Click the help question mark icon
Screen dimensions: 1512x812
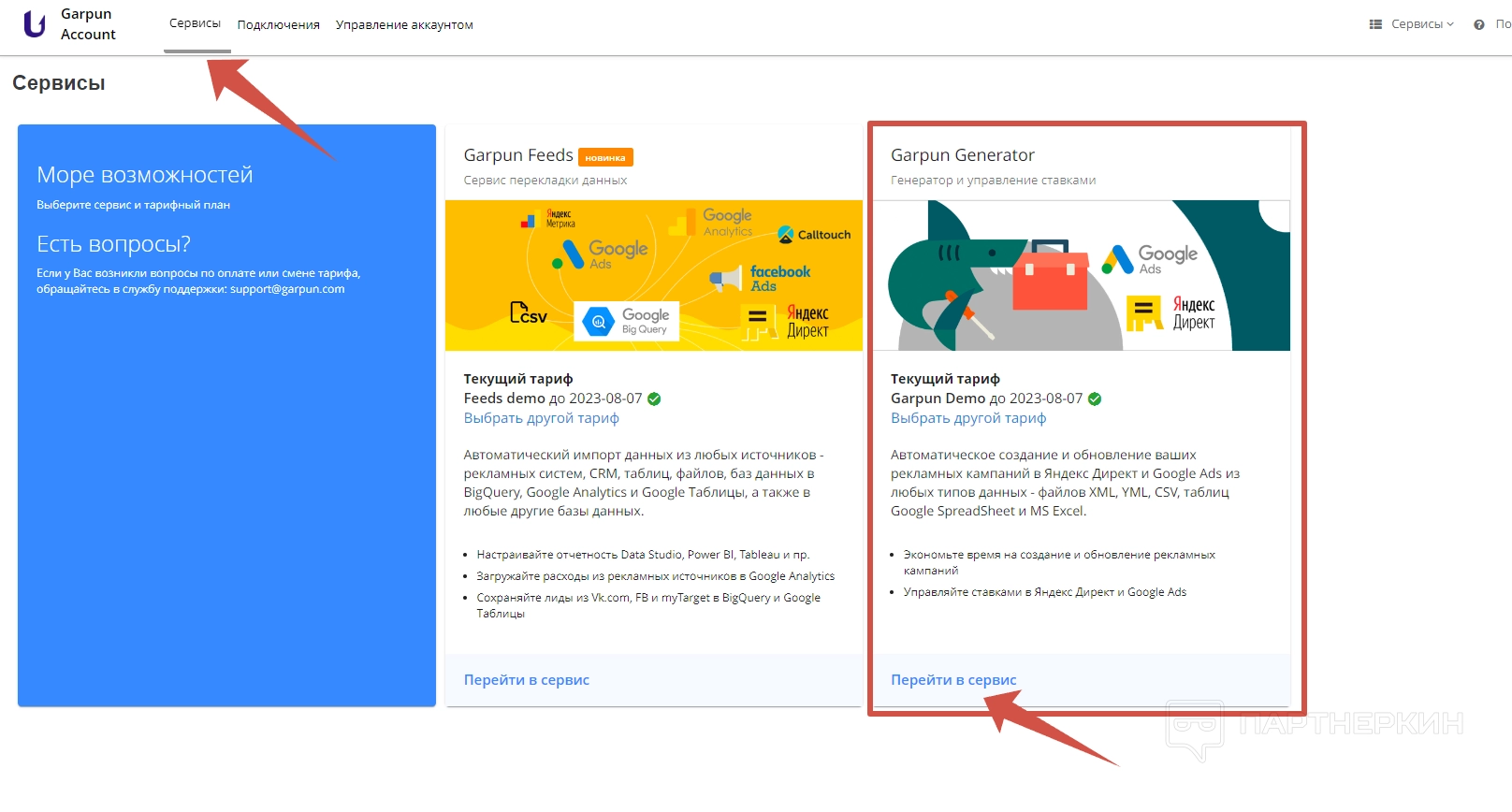click(1479, 25)
